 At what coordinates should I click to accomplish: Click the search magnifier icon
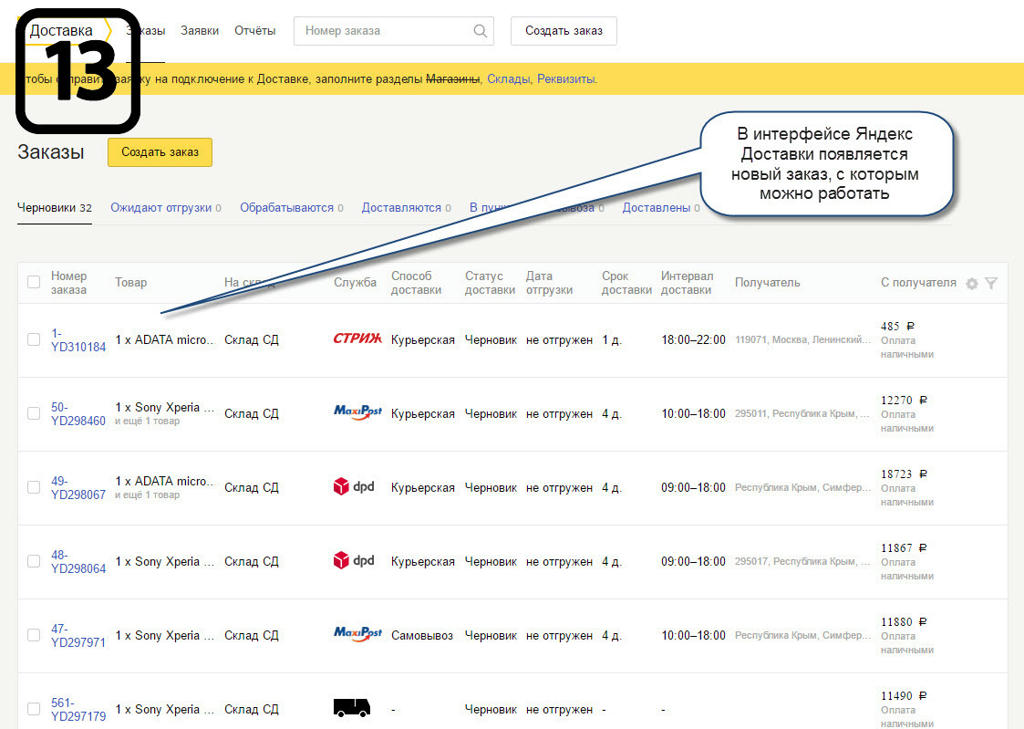click(480, 31)
